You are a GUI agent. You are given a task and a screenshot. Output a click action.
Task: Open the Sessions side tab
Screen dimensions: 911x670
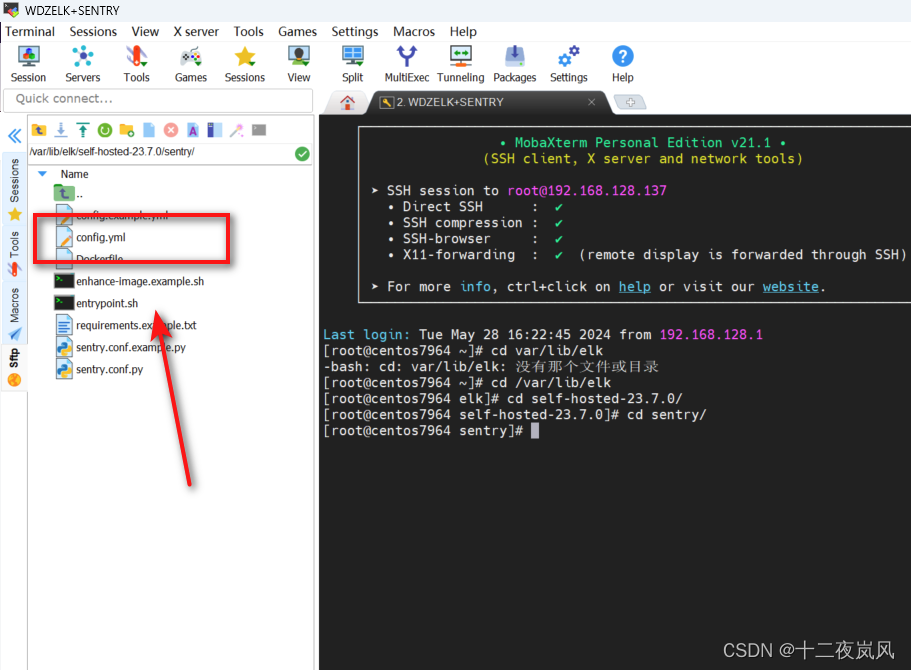[15, 189]
